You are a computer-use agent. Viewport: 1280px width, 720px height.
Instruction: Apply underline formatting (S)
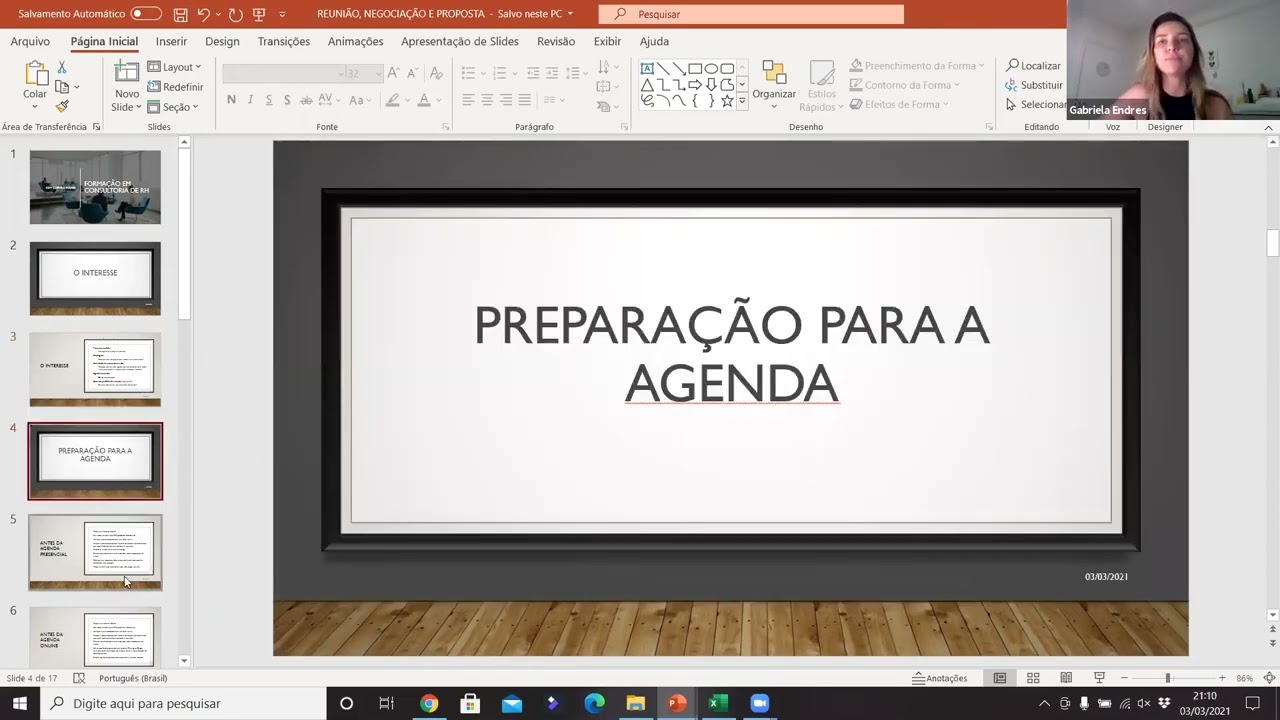(268, 100)
